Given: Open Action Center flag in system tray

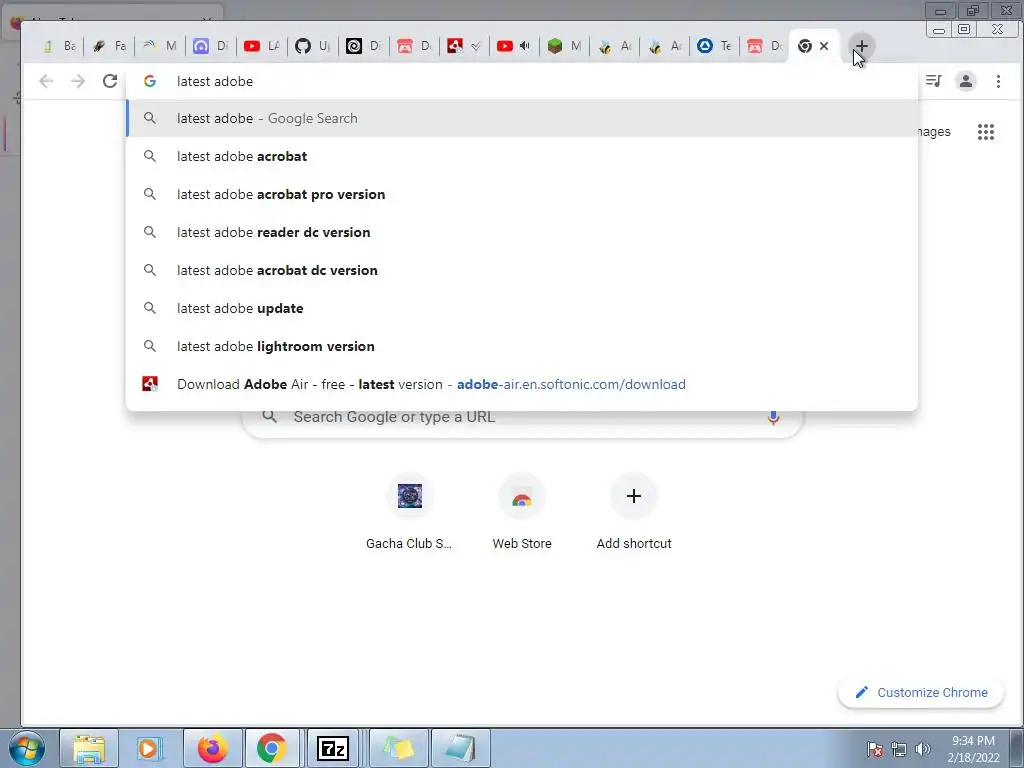Looking at the screenshot, I should [x=875, y=749].
